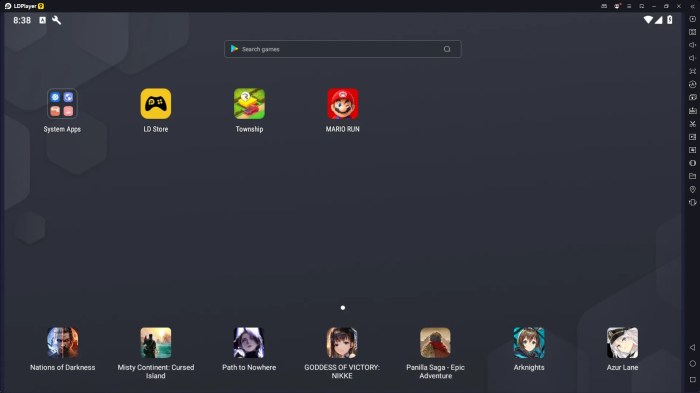Click the volume up sidebar icon

[692, 45]
